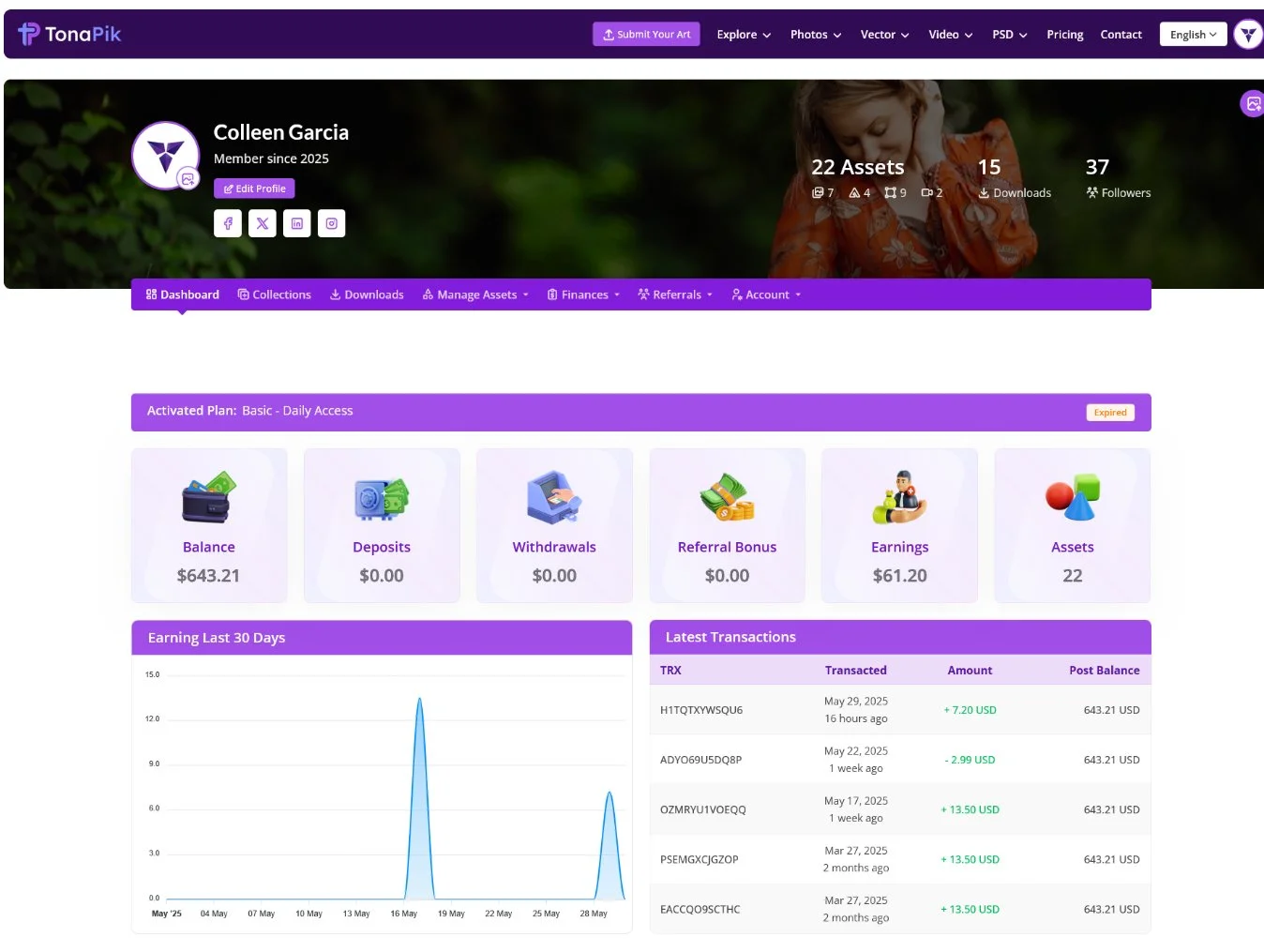Click the Submit Your Art button
The width and height of the screenshot is (1264, 952).
(646, 35)
